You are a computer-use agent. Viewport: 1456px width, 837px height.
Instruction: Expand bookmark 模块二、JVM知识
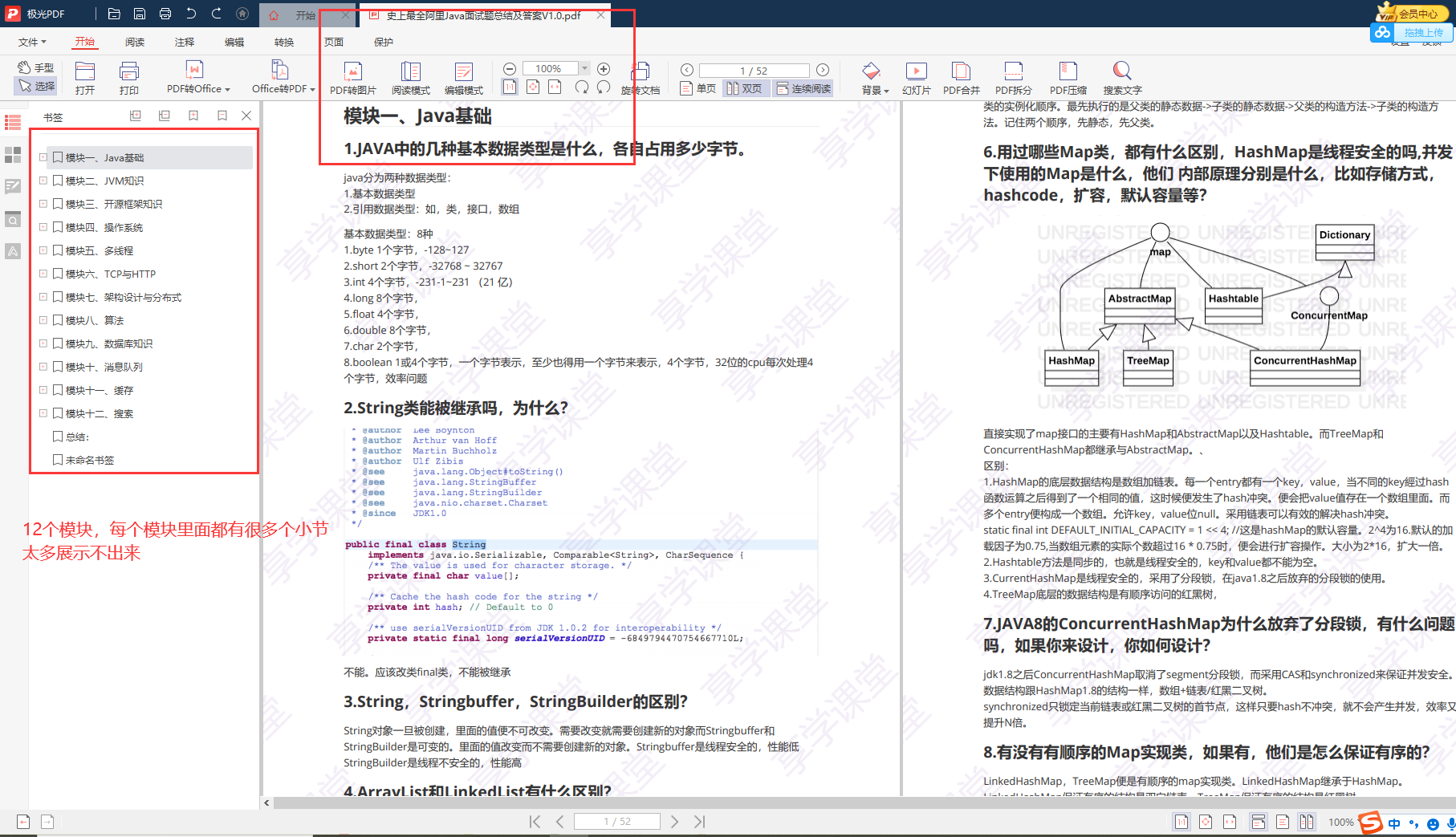coord(43,181)
